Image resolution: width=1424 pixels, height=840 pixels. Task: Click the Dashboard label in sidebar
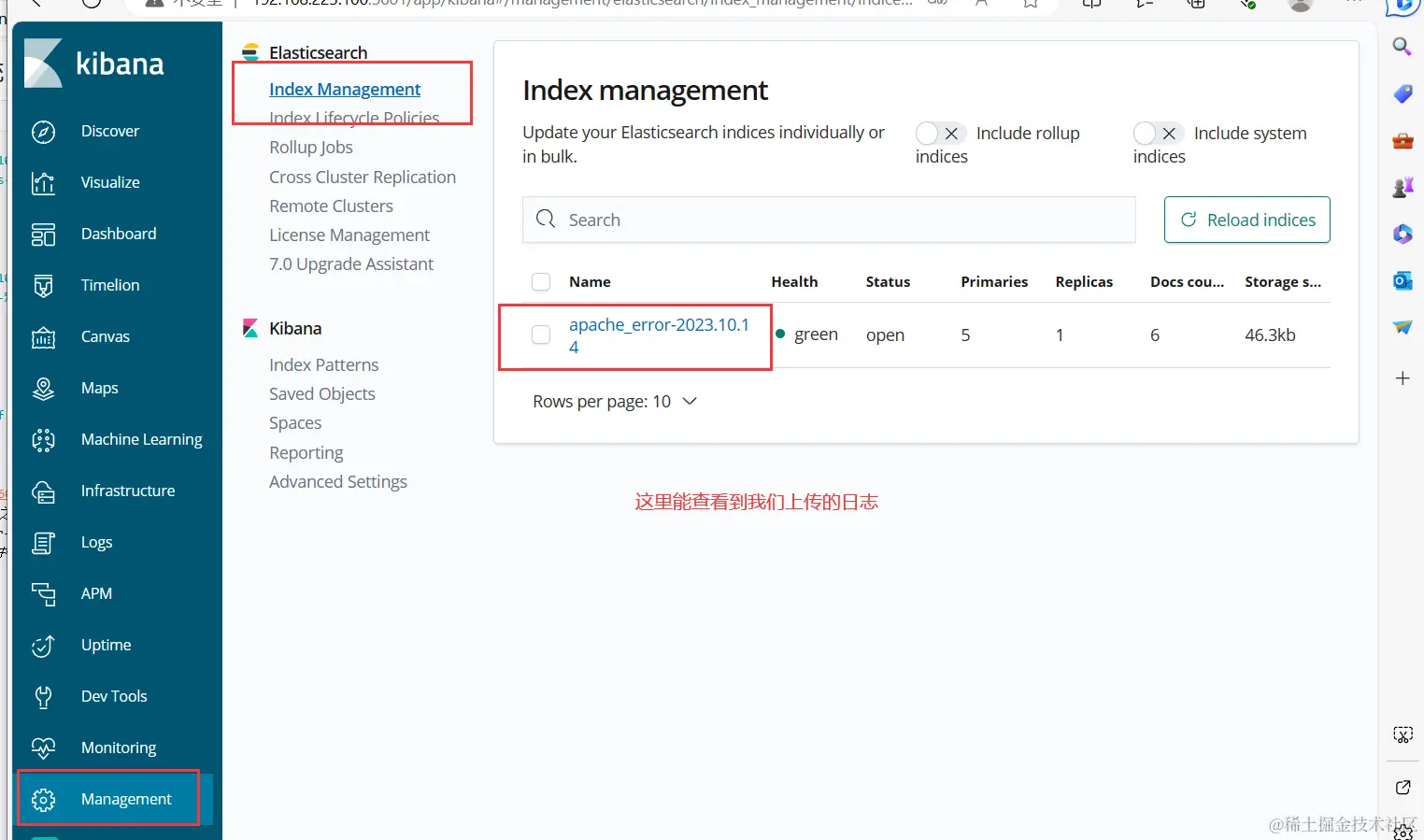[119, 235]
